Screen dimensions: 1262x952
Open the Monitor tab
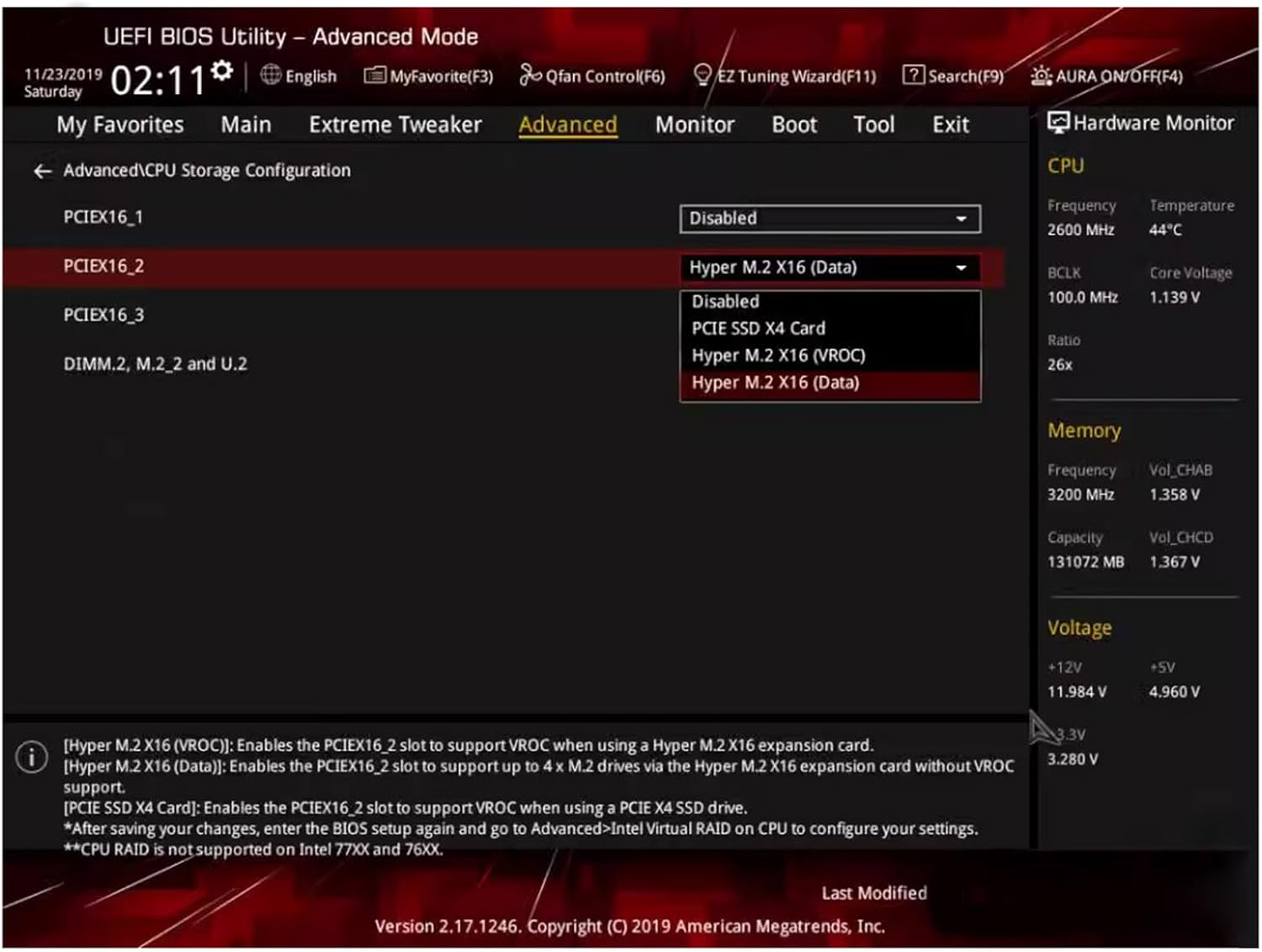pyautogui.click(x=694, y=125)
